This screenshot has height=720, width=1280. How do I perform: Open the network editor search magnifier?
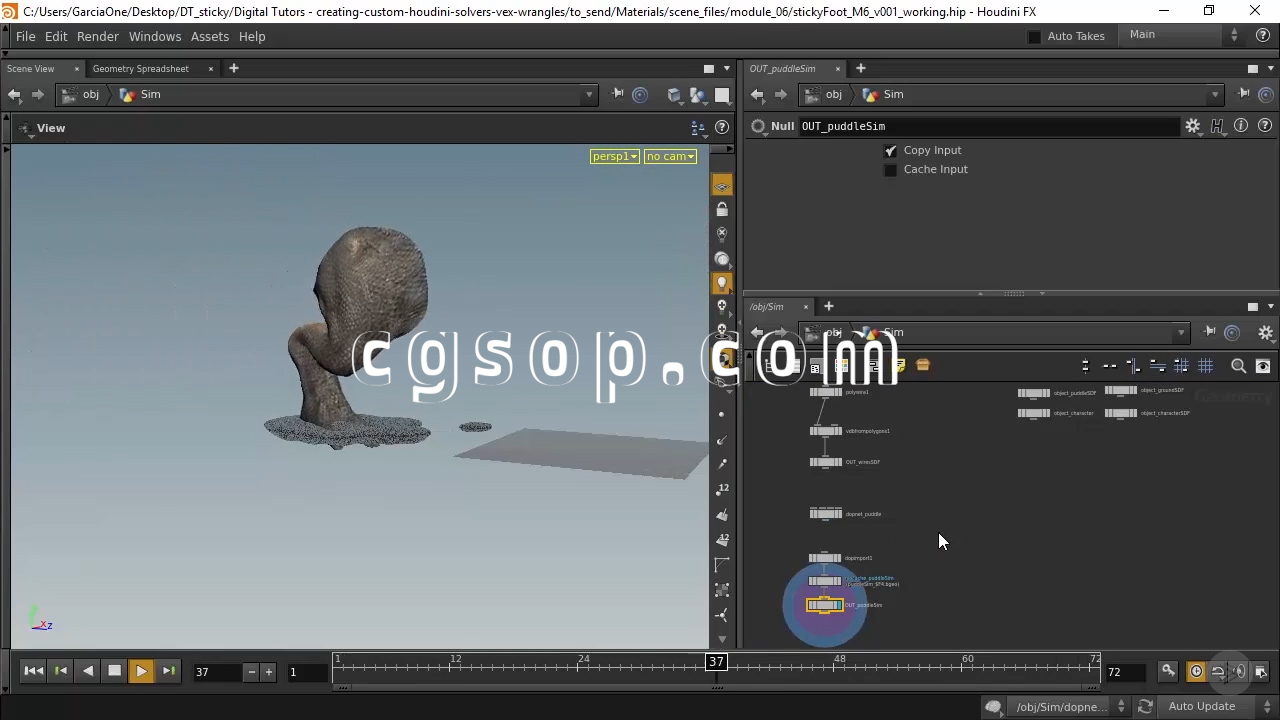pyautogui.click(x=1238, y=366)
